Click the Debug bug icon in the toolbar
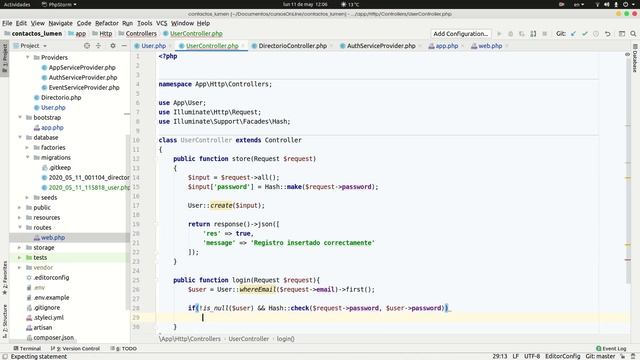The height and width of the screenshot is (360, 640). click(x=510, y=34)
